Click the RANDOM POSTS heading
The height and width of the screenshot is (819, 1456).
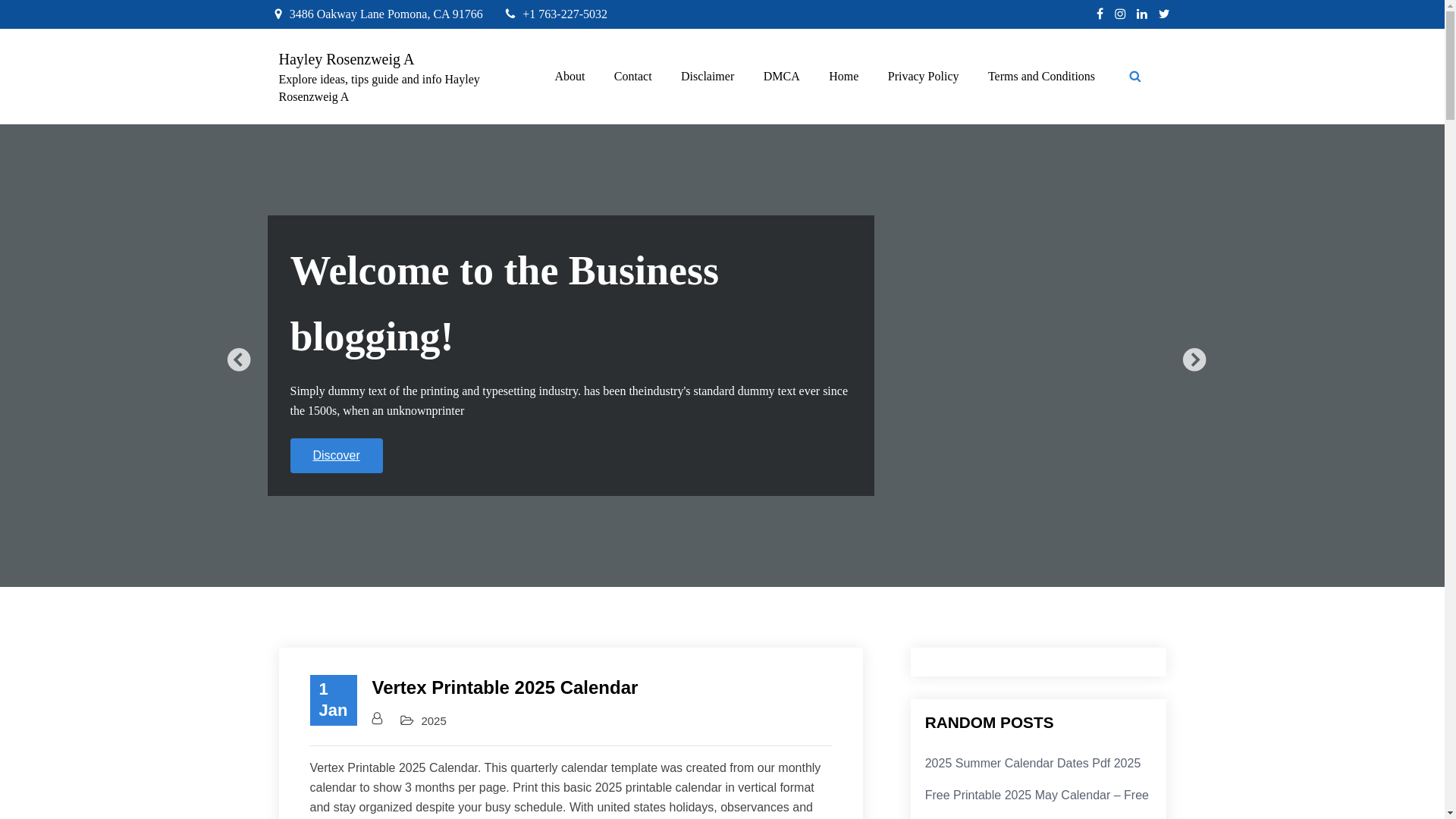tap(990, 723)
